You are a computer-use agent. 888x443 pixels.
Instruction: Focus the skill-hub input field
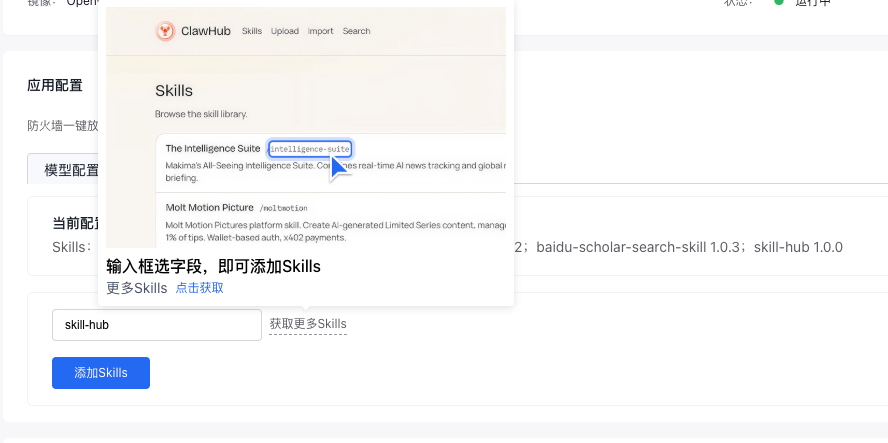[x=157, y=325]
